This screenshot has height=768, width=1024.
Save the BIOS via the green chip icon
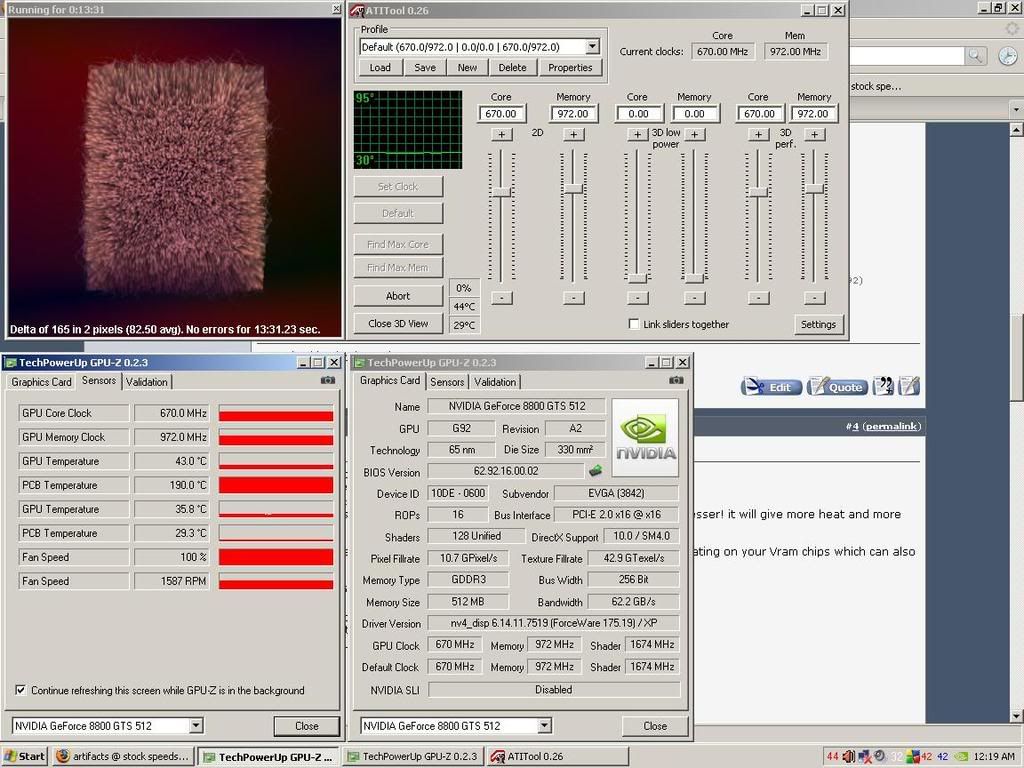[x=594, y=471]
